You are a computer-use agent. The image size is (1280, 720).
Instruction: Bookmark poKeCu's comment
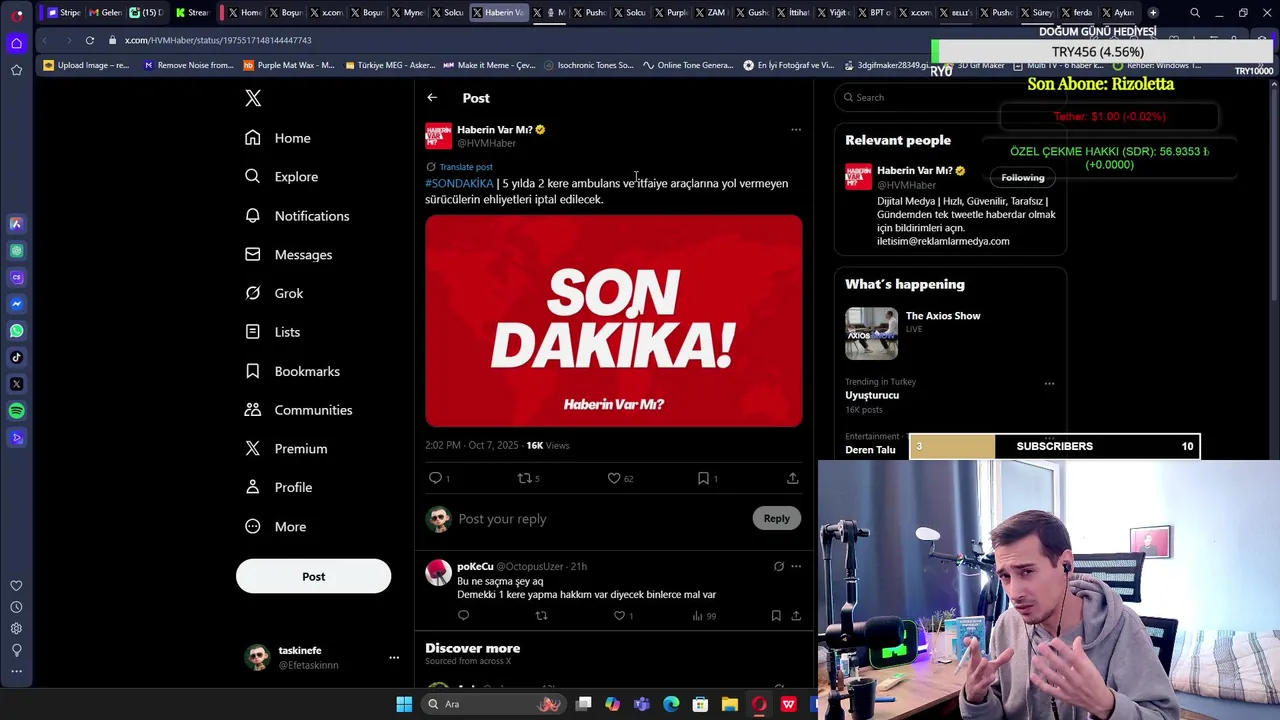click(x=776, y=616)
